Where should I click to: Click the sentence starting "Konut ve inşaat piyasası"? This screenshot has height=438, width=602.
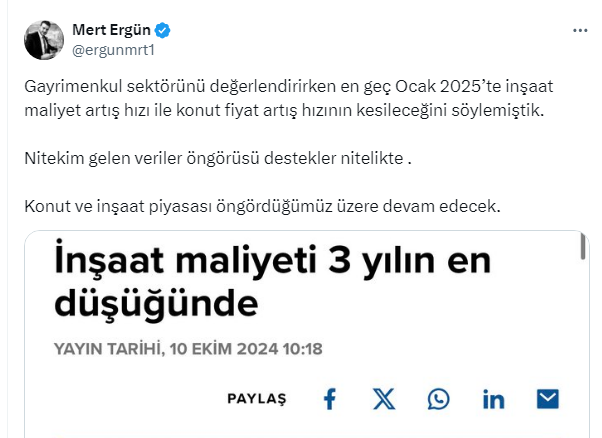(x=260, y=207)
